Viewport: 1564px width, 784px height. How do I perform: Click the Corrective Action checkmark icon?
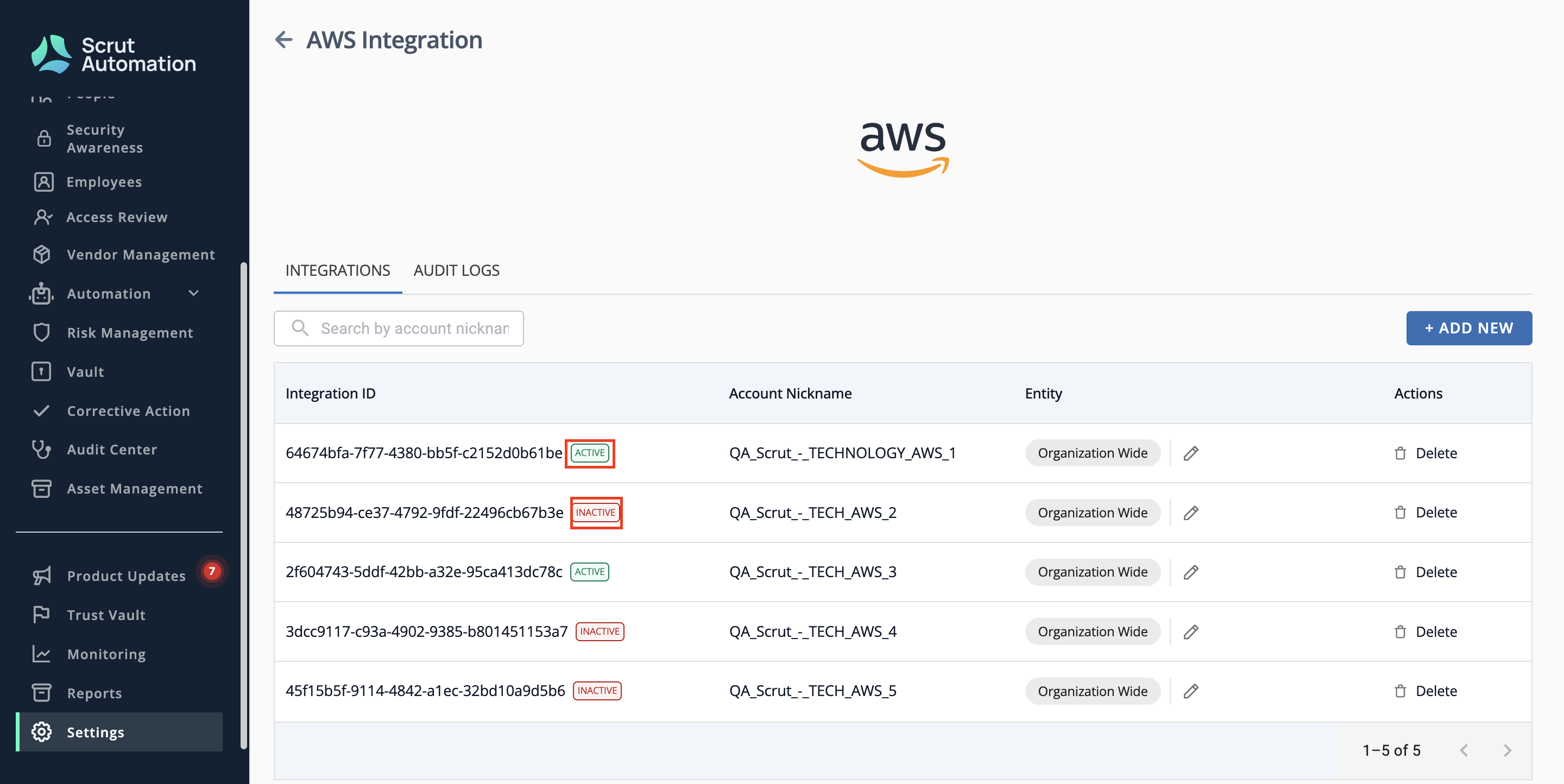pos(41,411)
